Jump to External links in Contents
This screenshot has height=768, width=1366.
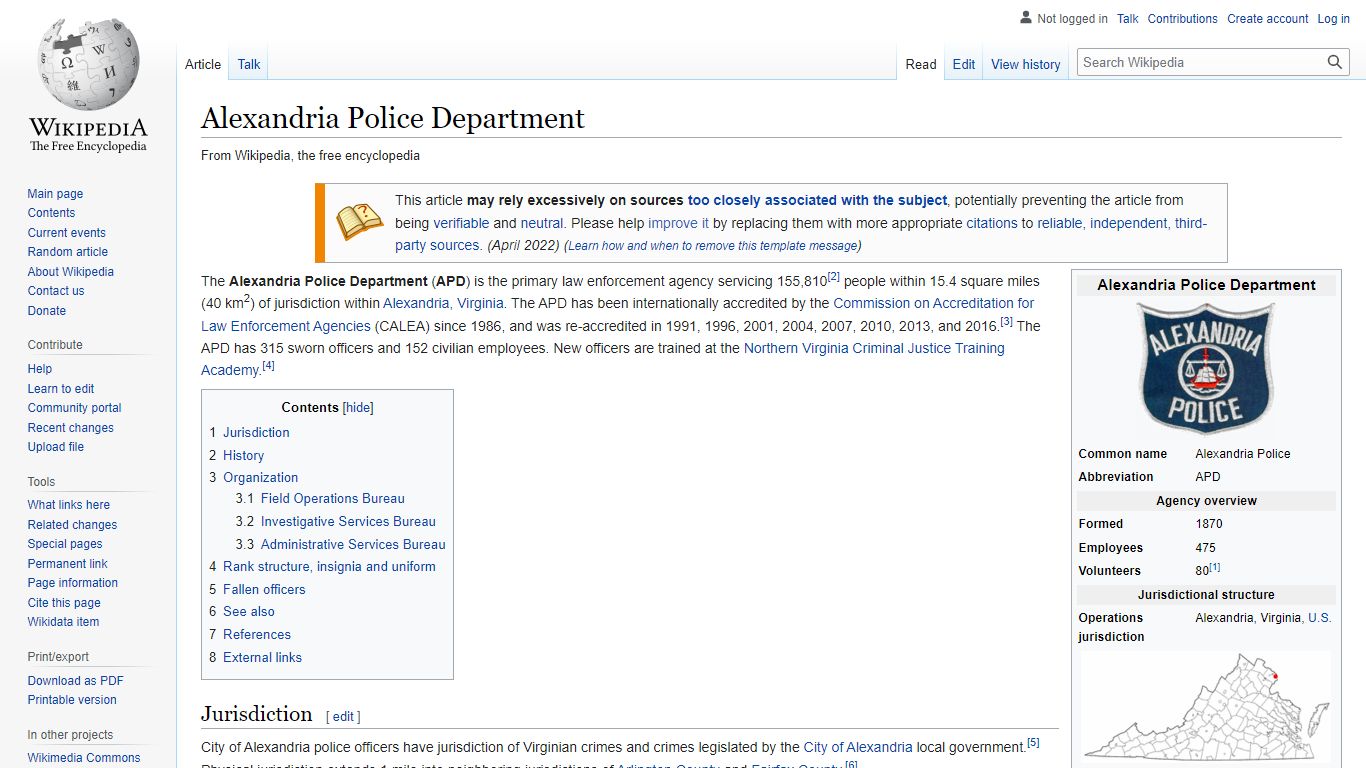click(262, 657)
